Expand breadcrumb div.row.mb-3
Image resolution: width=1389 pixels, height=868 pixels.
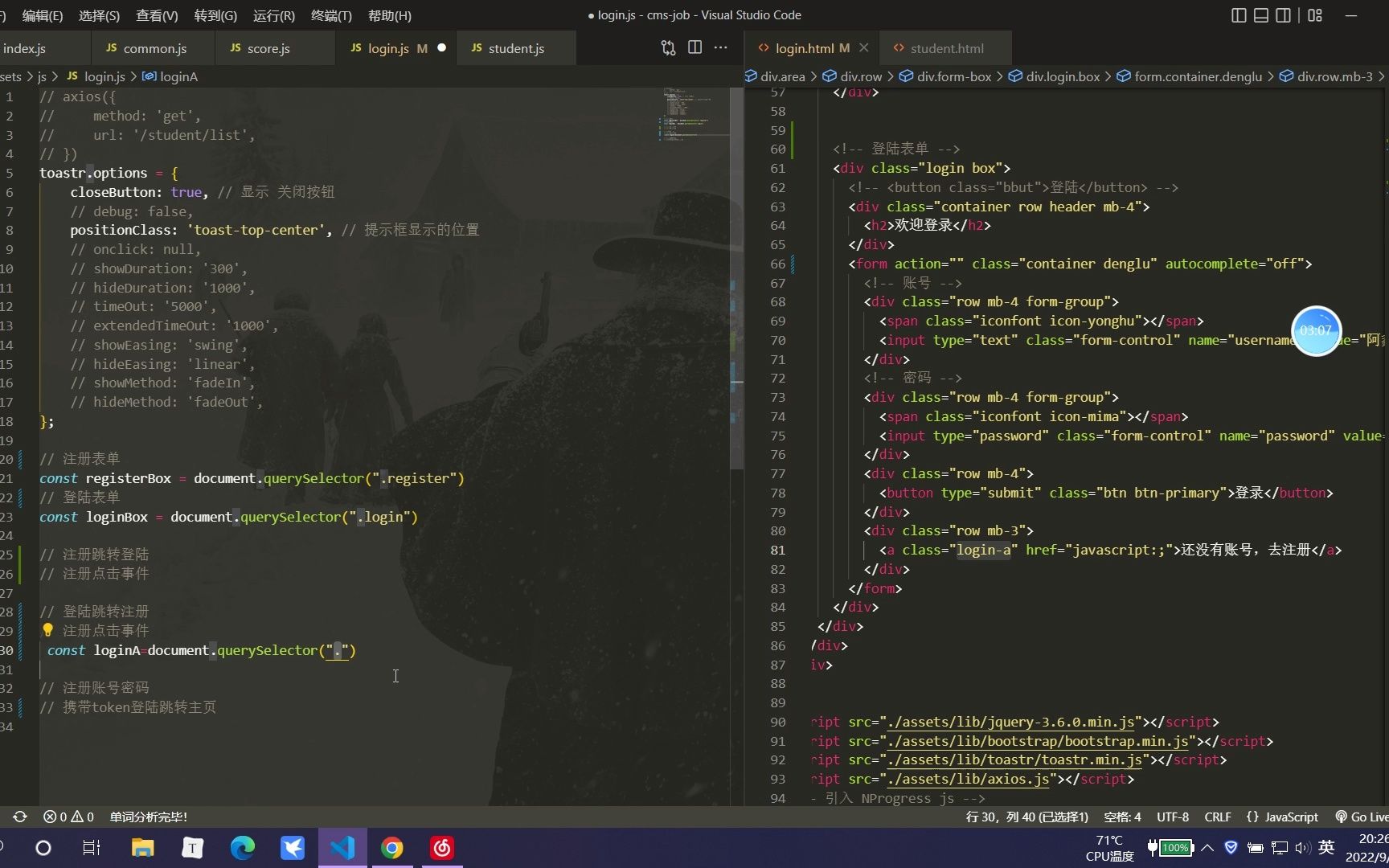(x=1326, y=76)
